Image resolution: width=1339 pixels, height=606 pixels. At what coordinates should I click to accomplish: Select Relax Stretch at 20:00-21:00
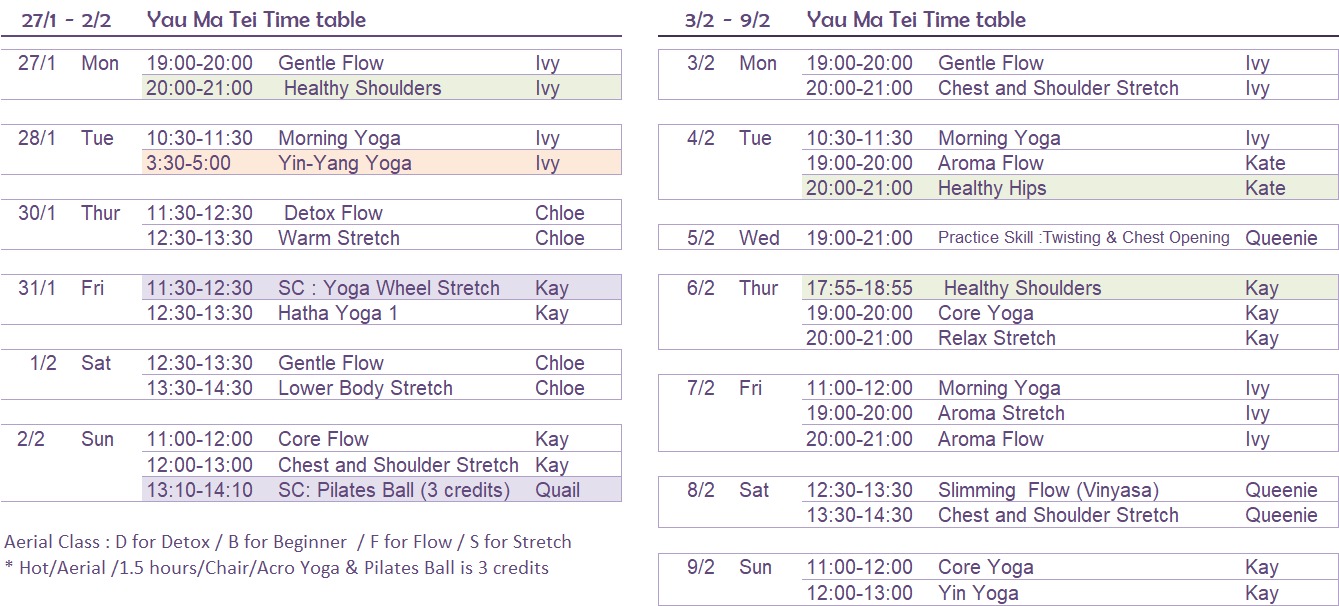997,338
